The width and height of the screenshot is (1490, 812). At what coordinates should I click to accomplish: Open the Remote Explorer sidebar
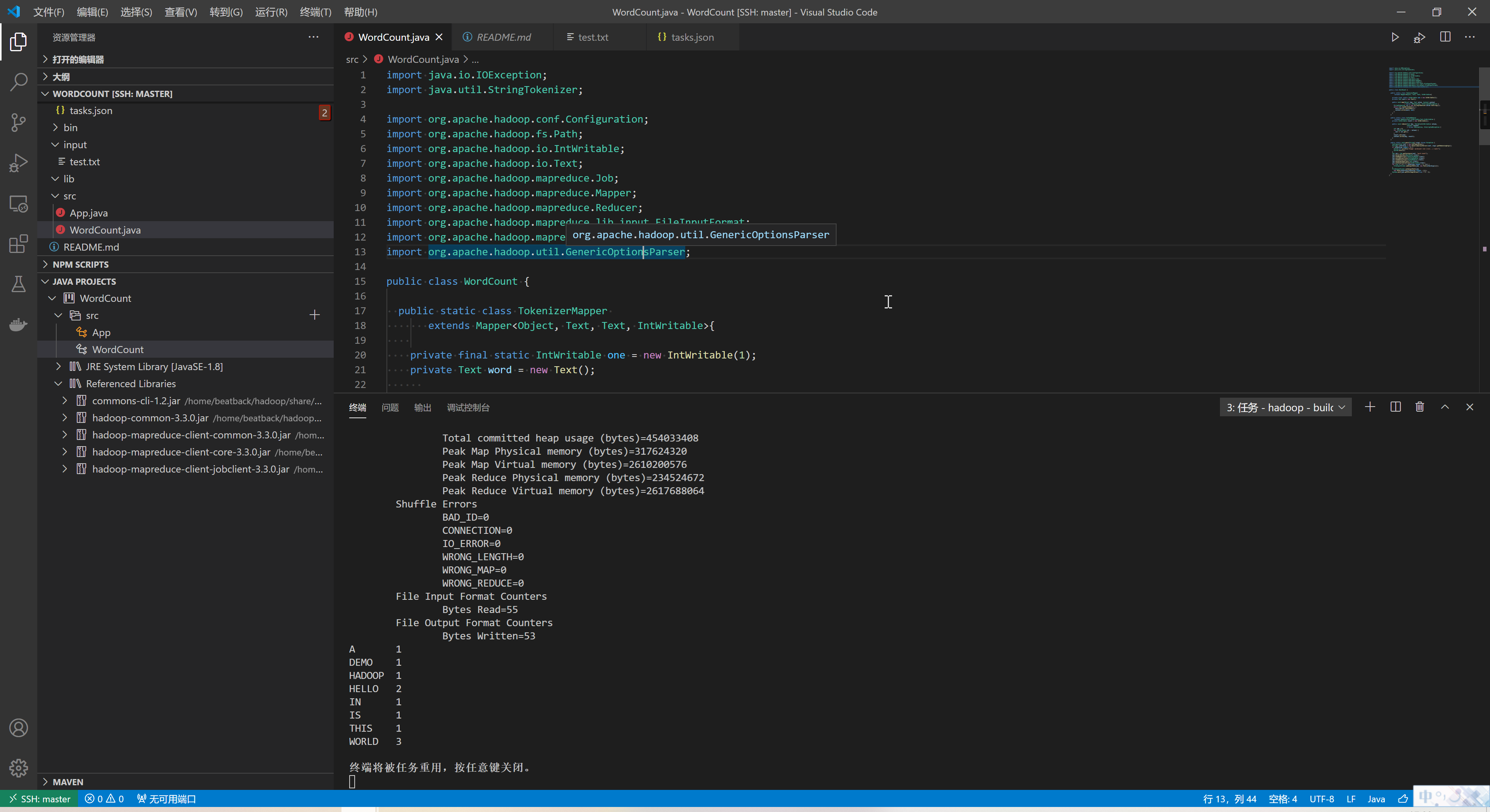[19, 204]
